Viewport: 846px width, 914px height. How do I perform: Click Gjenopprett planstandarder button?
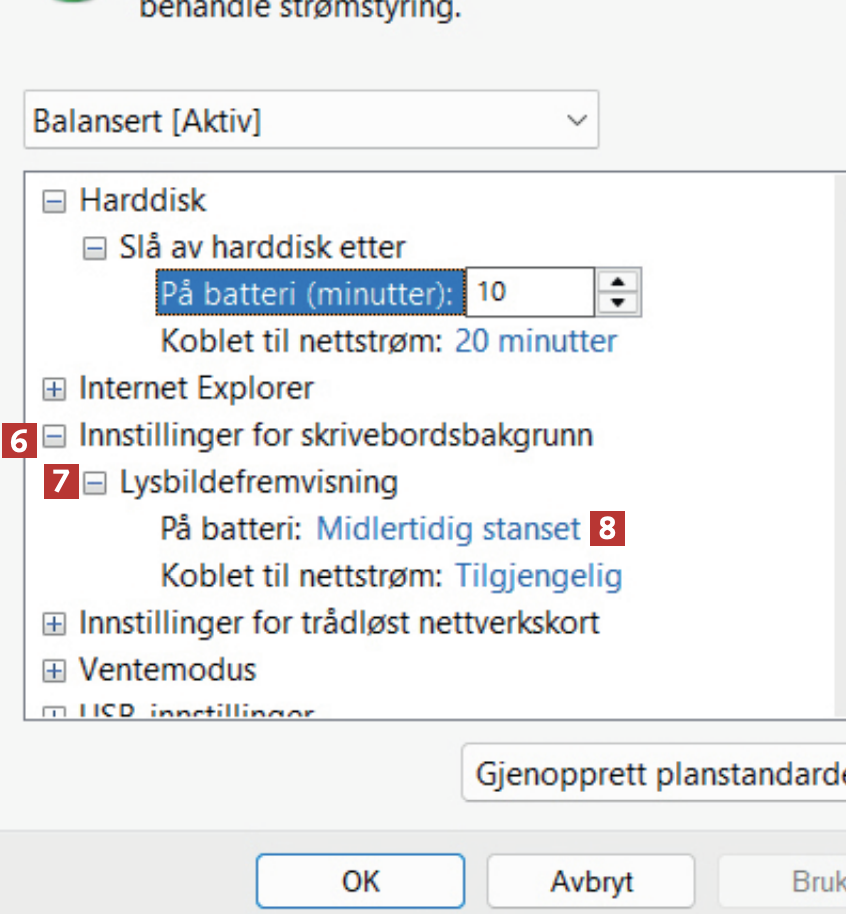pos(655,774)
